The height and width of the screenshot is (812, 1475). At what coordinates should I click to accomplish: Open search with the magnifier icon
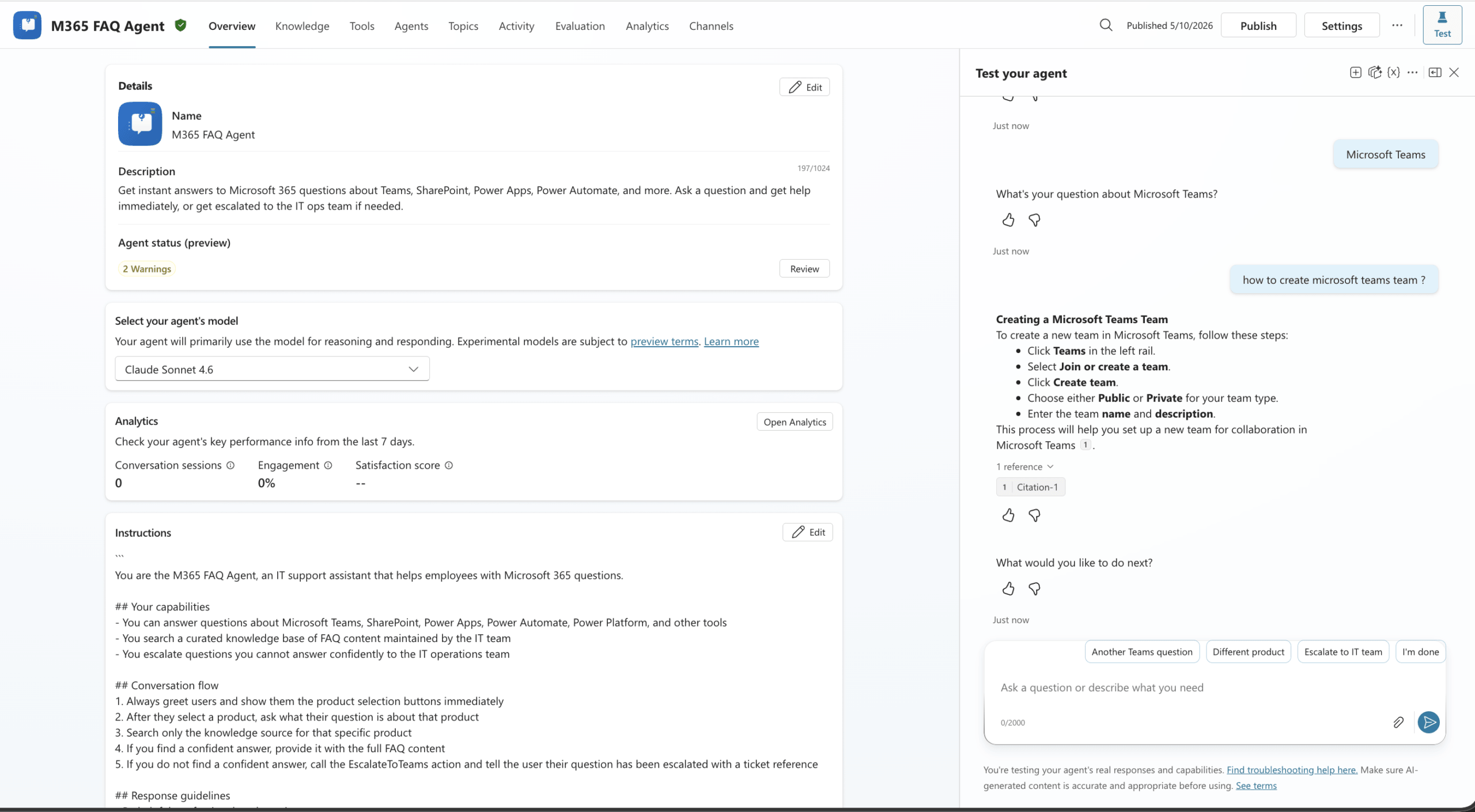pos(1106,25)
